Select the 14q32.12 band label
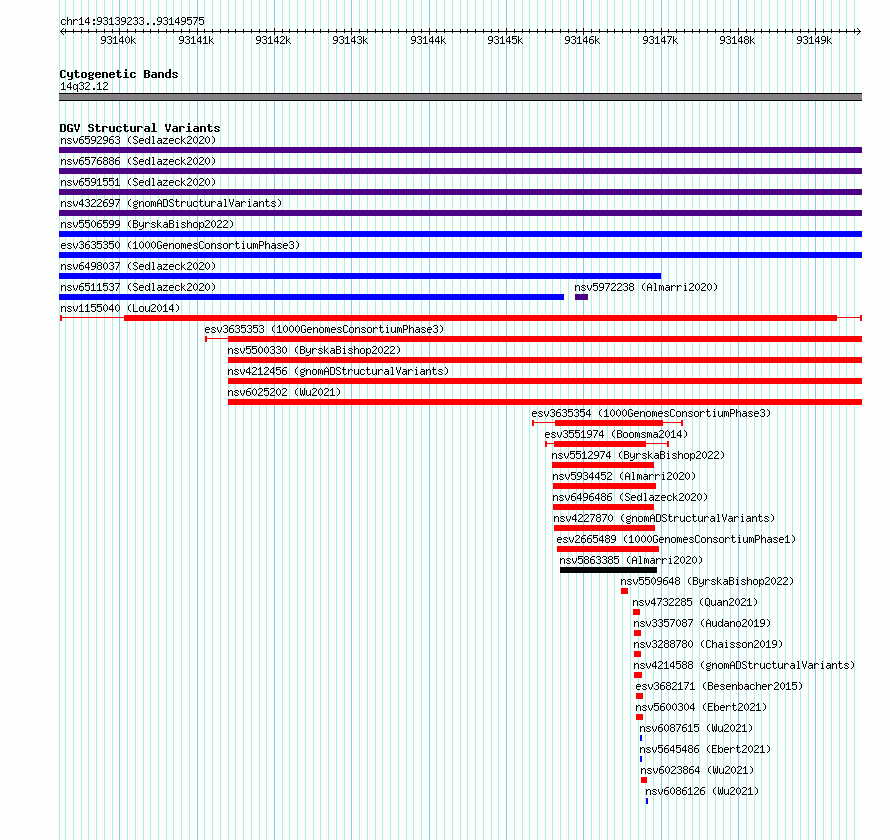This screenshot has width=890, height=840. pyautogui.click(x=84, y=86)
